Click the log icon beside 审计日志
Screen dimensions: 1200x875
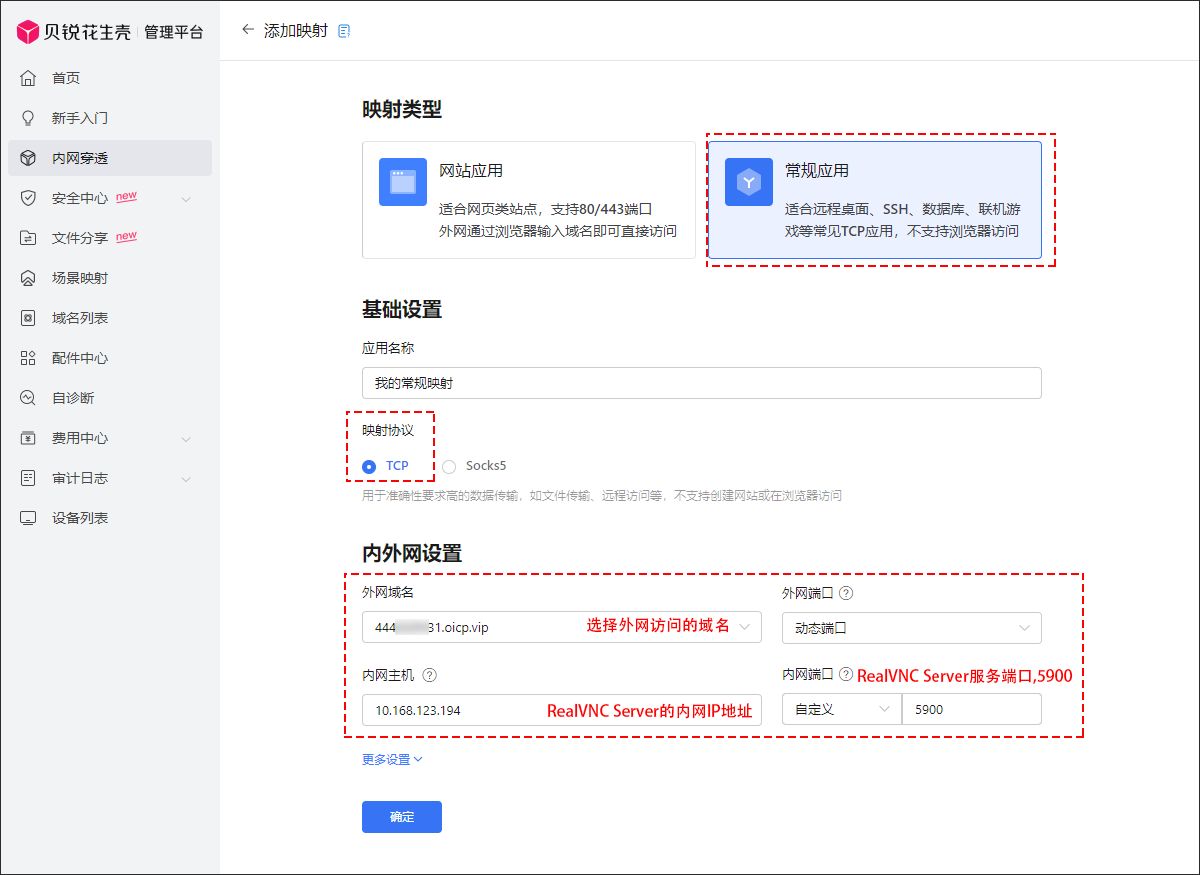point(28,478)
